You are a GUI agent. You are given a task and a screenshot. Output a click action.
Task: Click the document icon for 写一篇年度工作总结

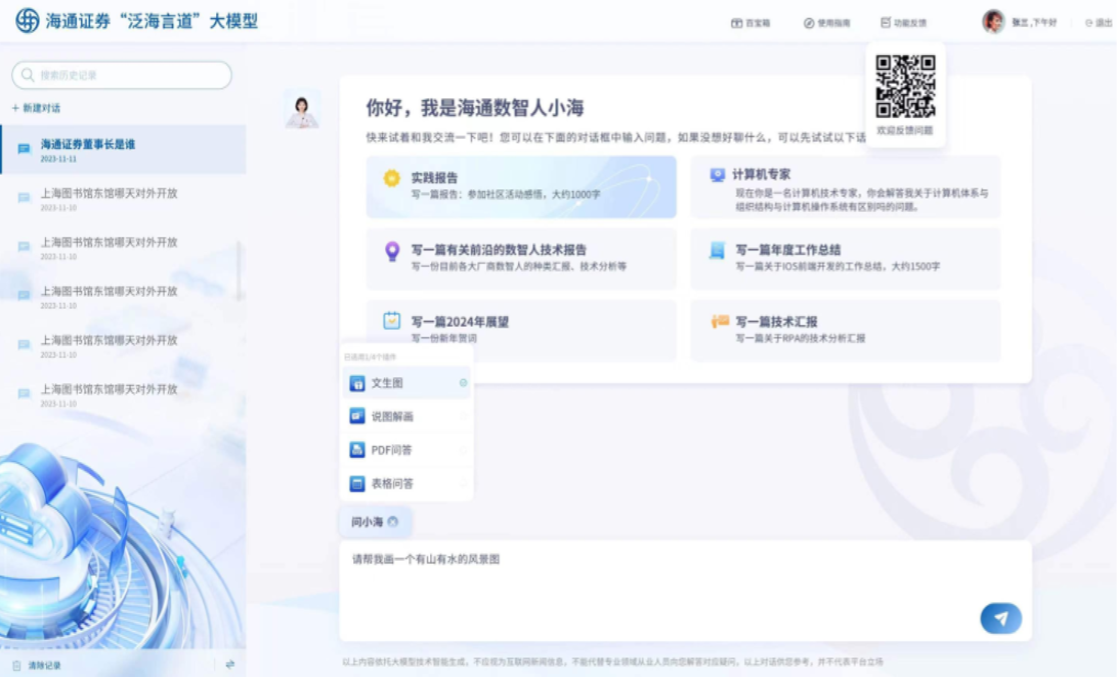[x=717, y=250]
